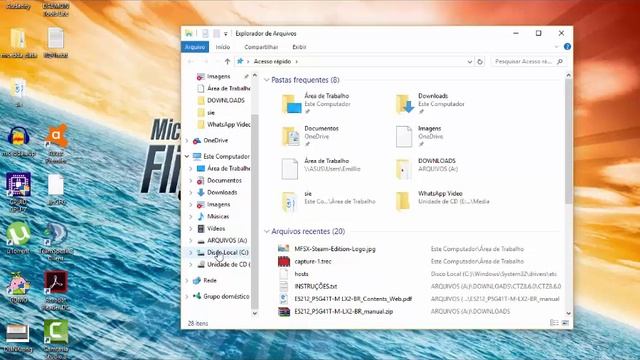The height and width of the screenshot is (360, 640).
Task: Open the Documentos OneDrive folder icon
Action: [291, 136]
